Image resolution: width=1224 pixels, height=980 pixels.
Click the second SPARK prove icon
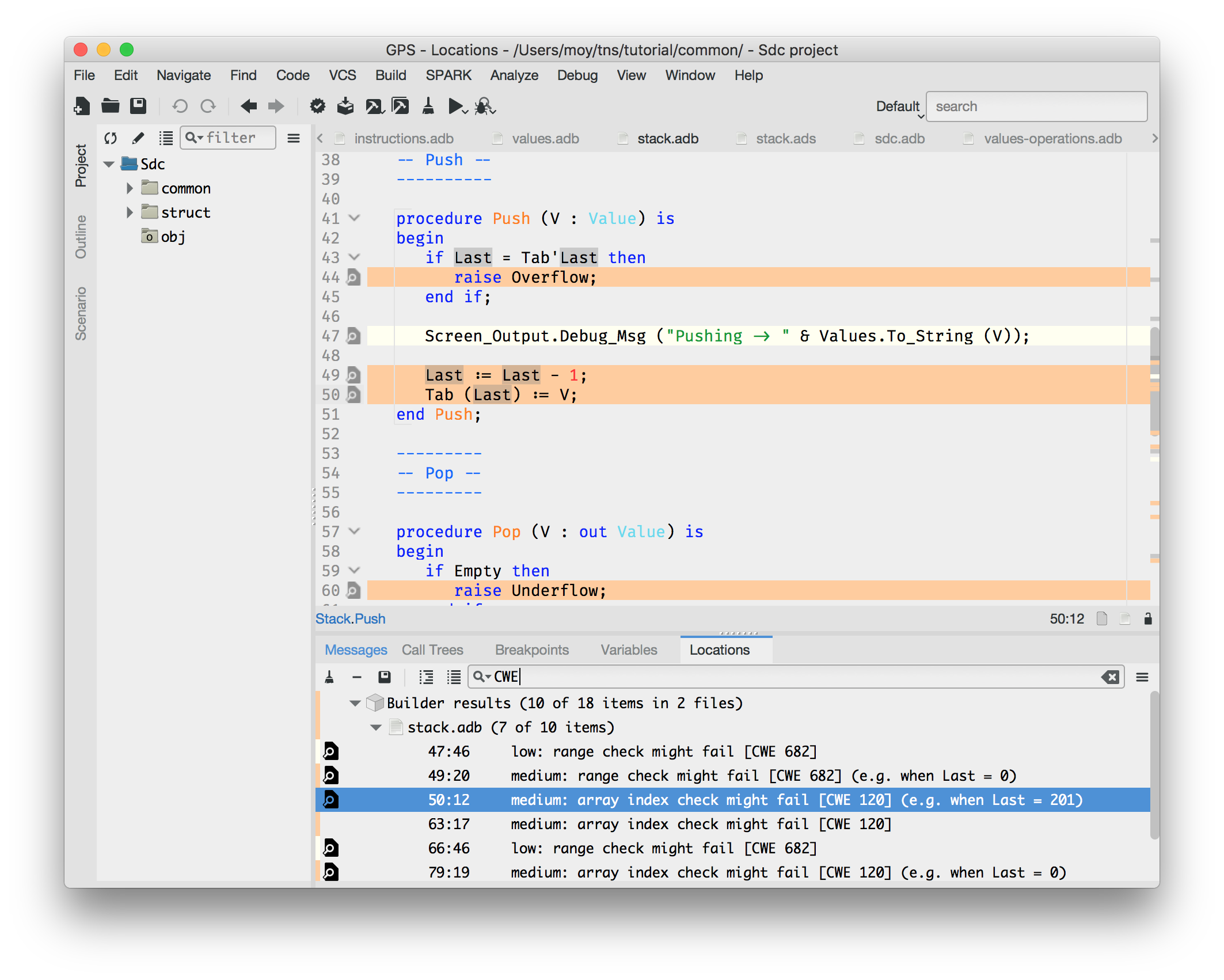pos(400,106)
